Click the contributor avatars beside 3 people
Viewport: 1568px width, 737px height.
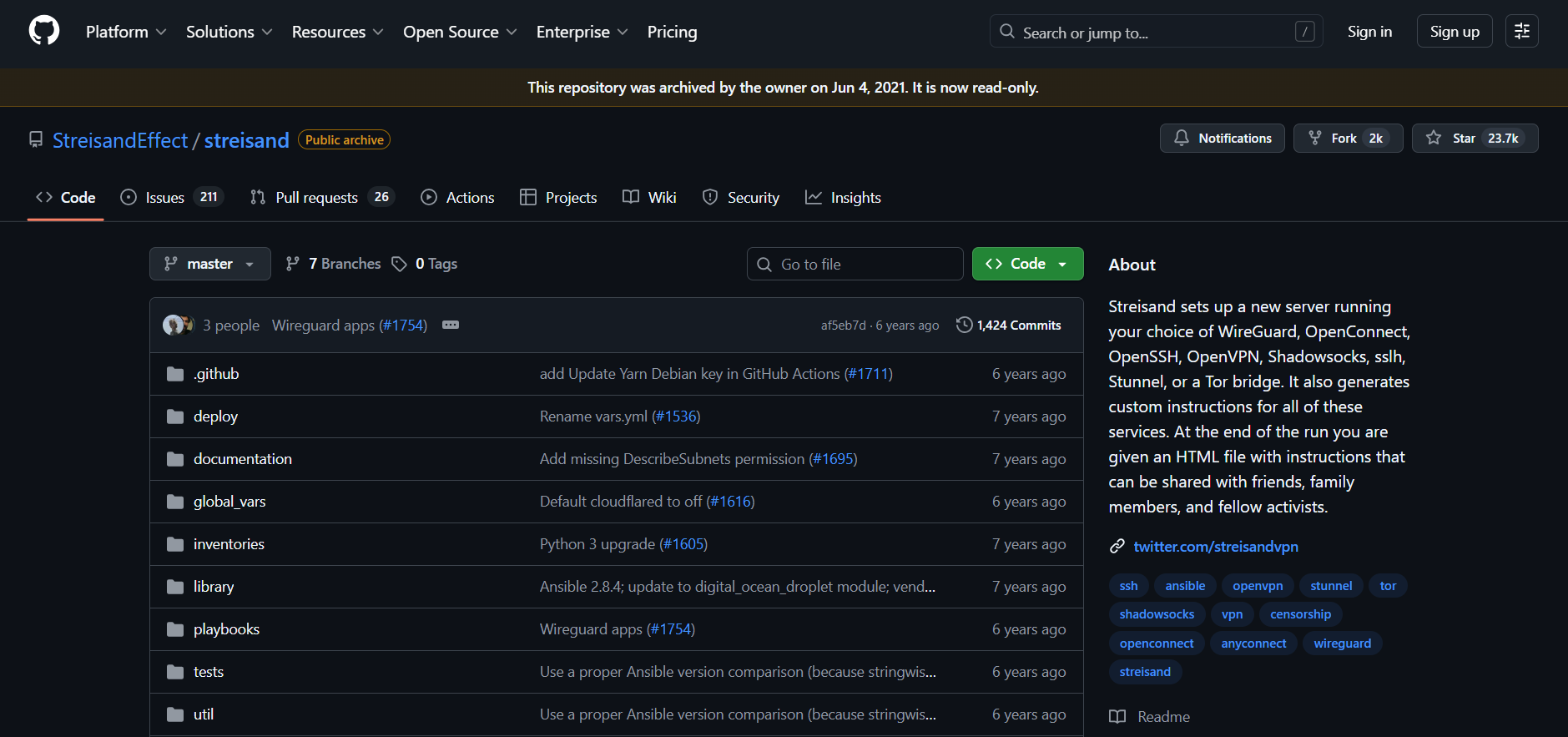[178, 325]
